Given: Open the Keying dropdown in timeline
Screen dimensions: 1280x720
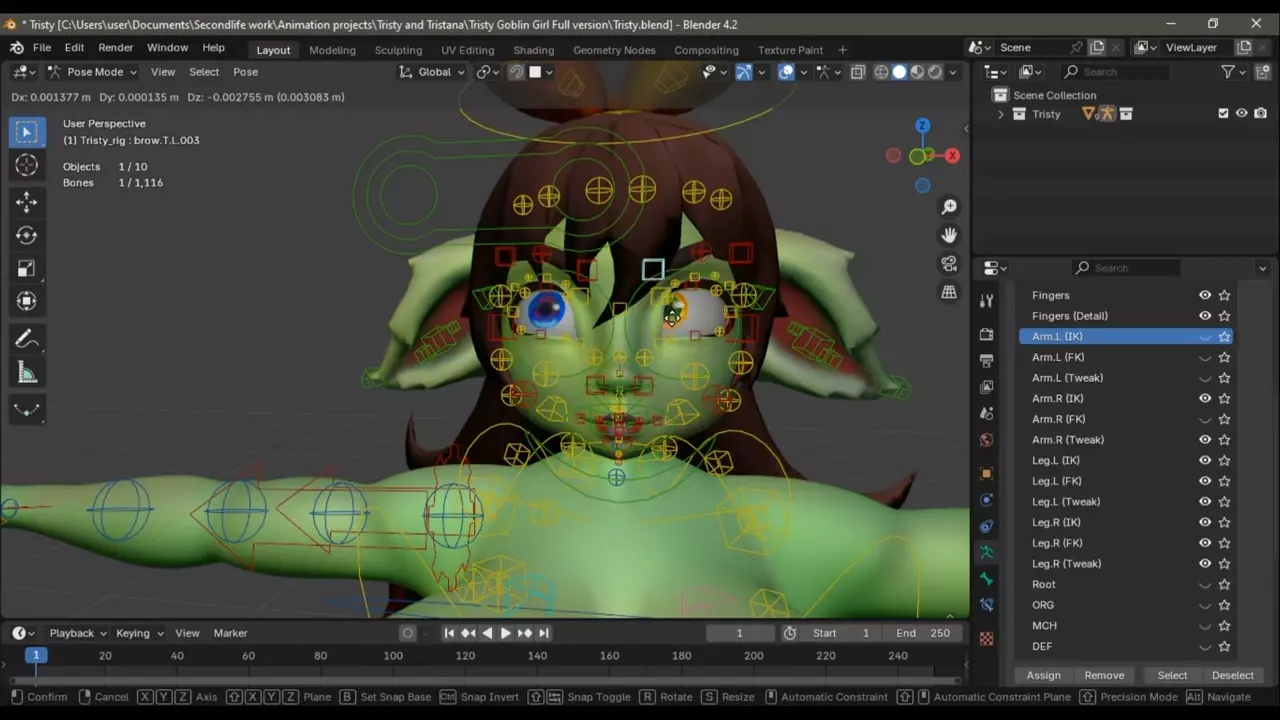Looking at the screenshot, I should [x=139, y=633].
